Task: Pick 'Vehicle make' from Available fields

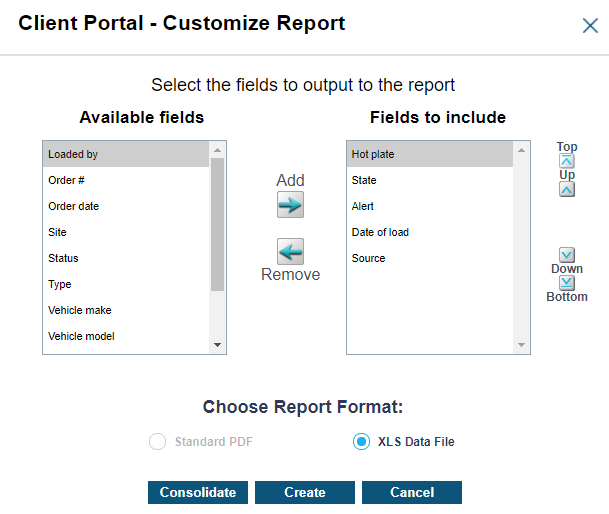Action: 125,311
